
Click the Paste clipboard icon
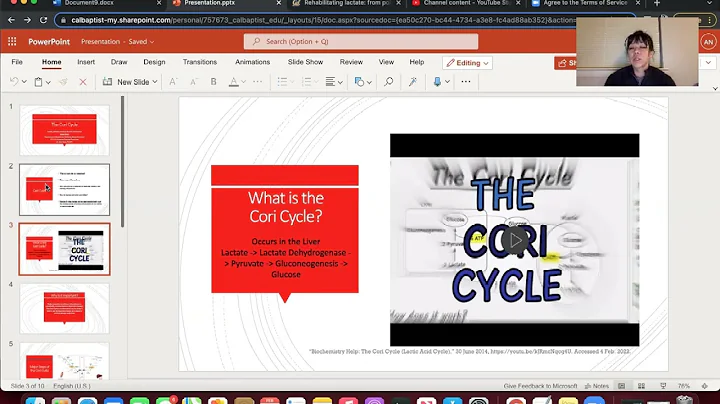tap(39, 82)
